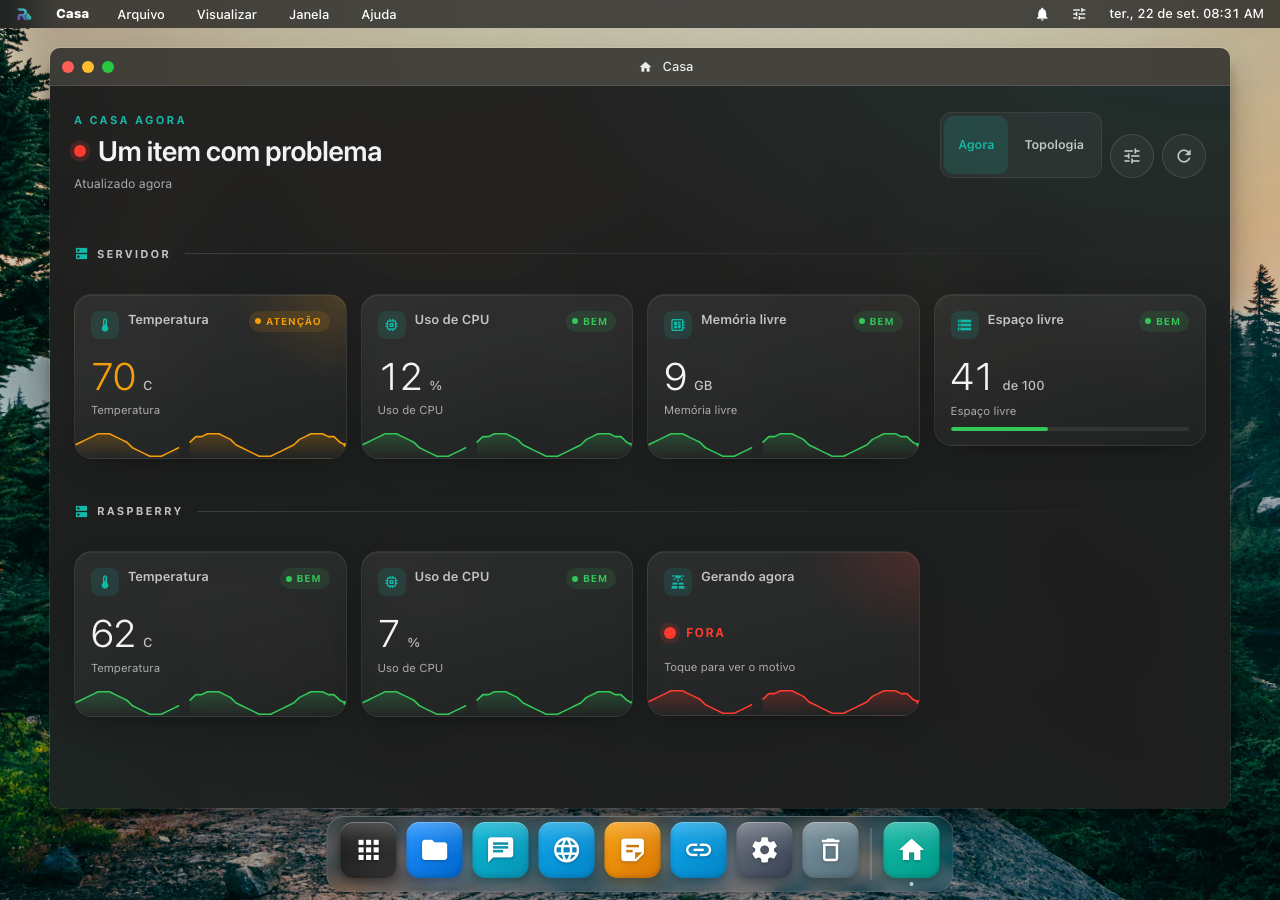
Task: Open the app launcher grid in dock
Action: tap(369, 850)
